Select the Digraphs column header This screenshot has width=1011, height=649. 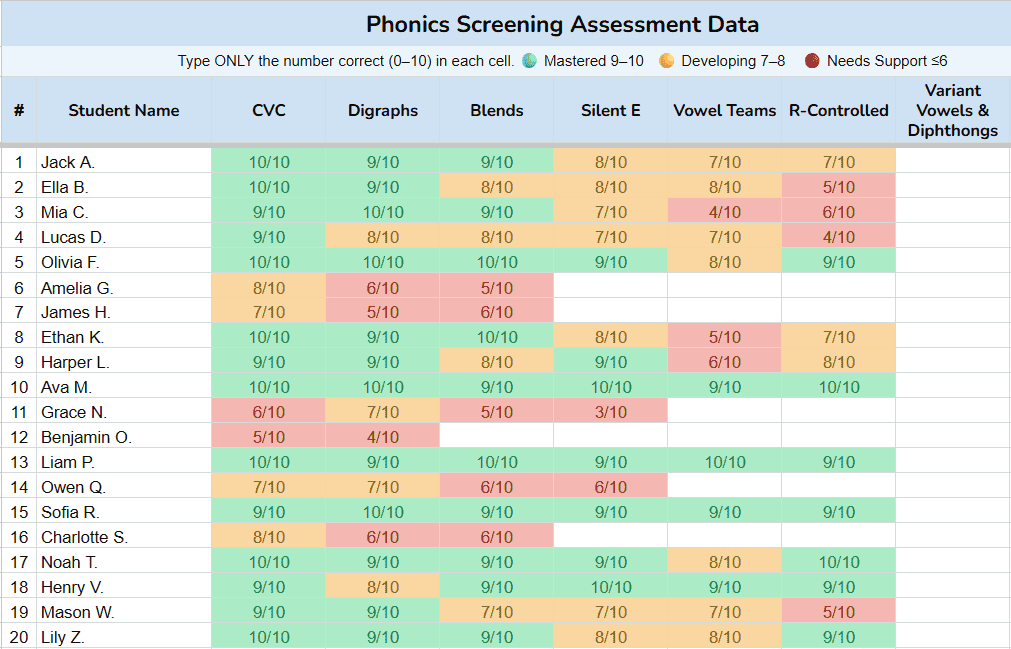(383, 110)
